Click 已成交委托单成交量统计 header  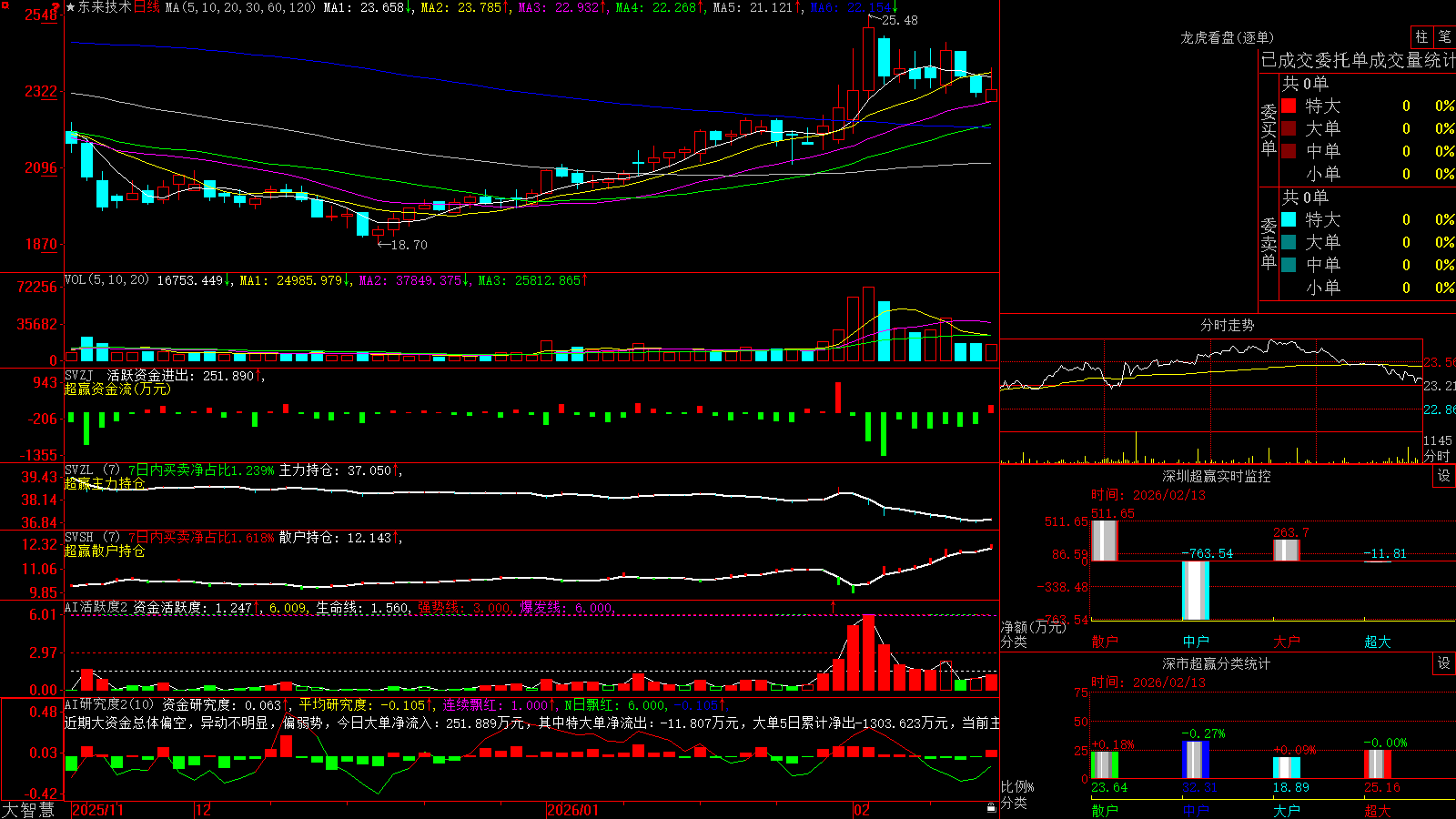tap(1357, 60)
